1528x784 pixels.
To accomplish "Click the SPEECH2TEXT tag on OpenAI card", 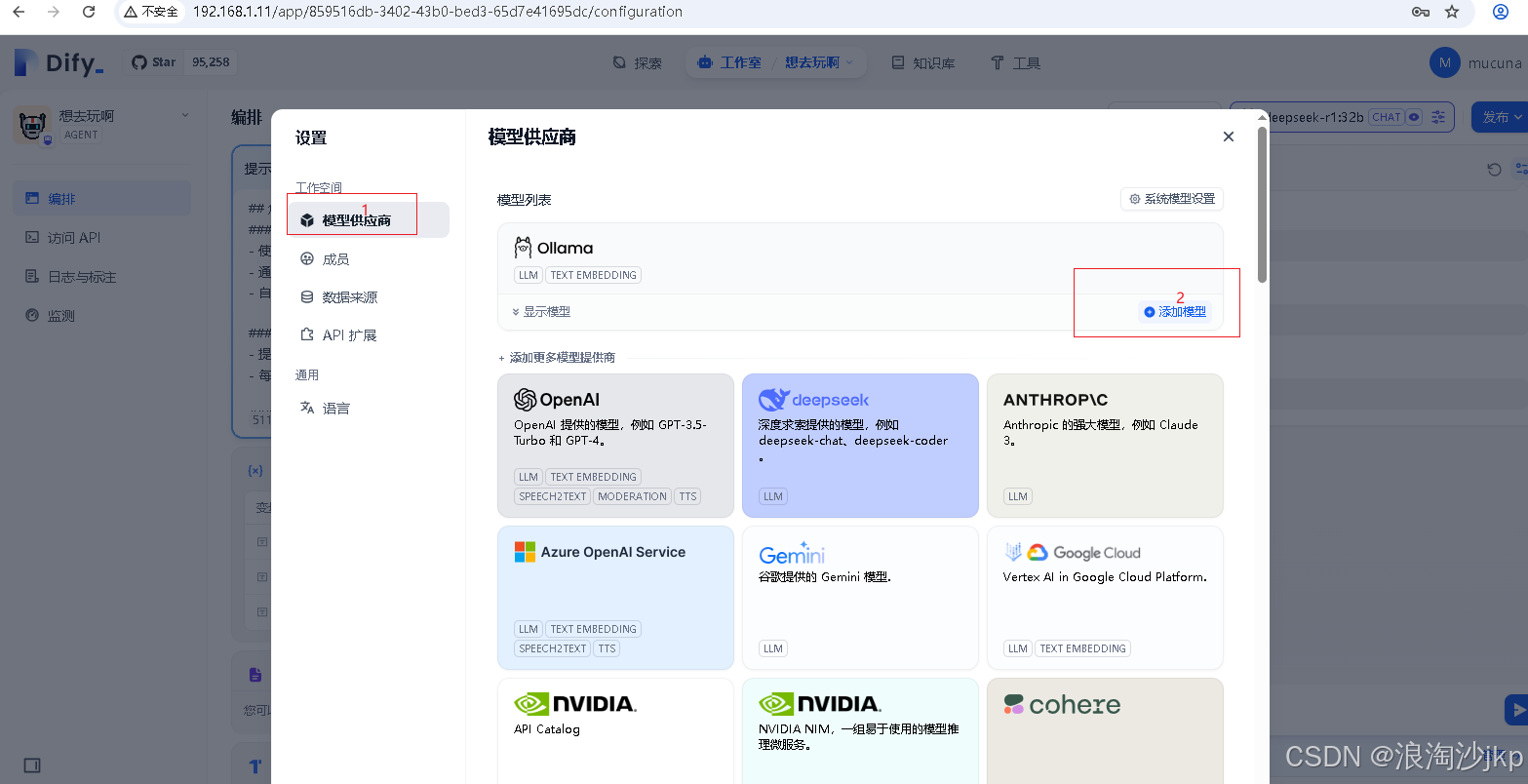I will tap(553, 496).
